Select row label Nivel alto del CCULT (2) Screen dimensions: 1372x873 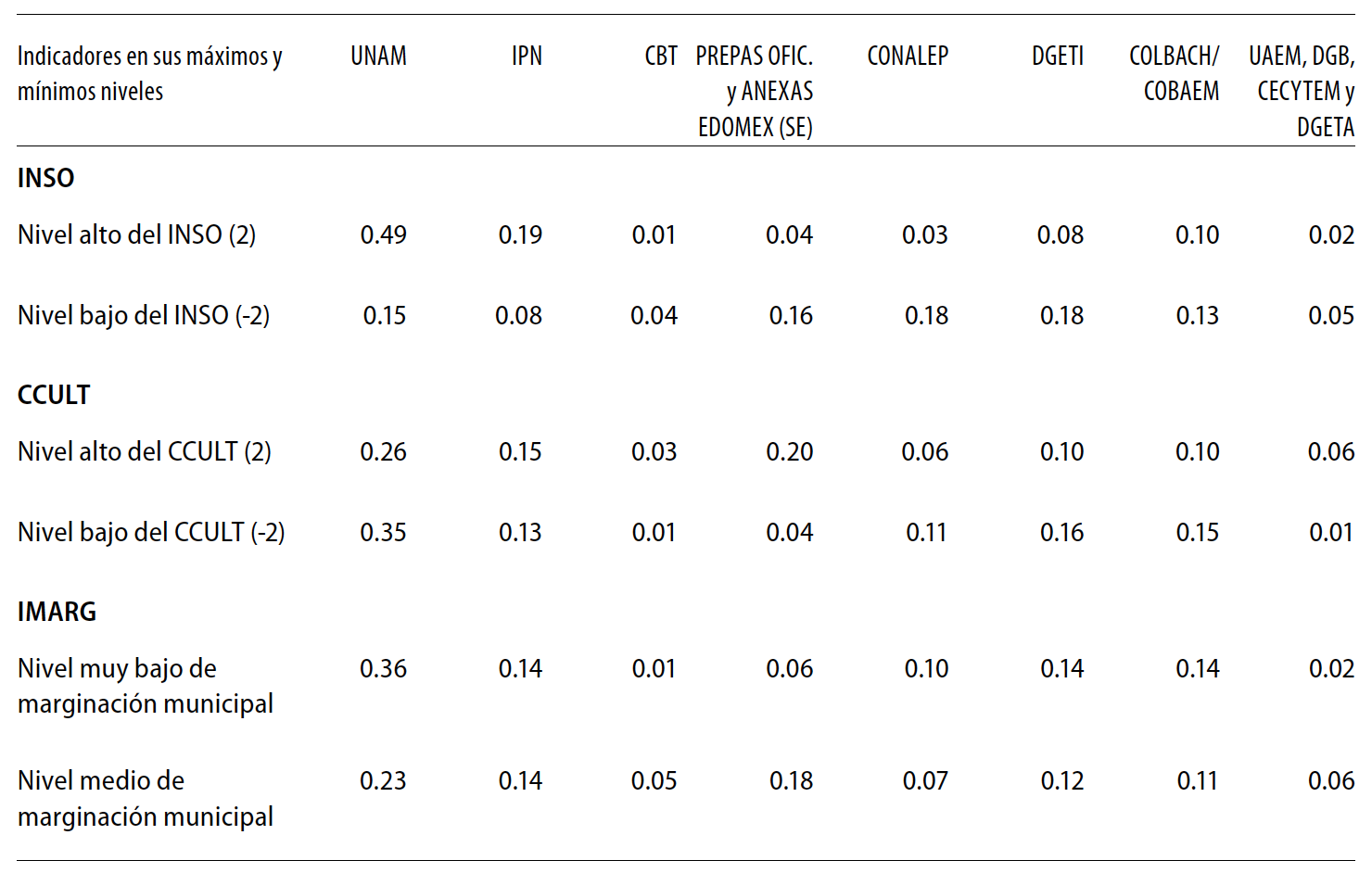(145, 452)
